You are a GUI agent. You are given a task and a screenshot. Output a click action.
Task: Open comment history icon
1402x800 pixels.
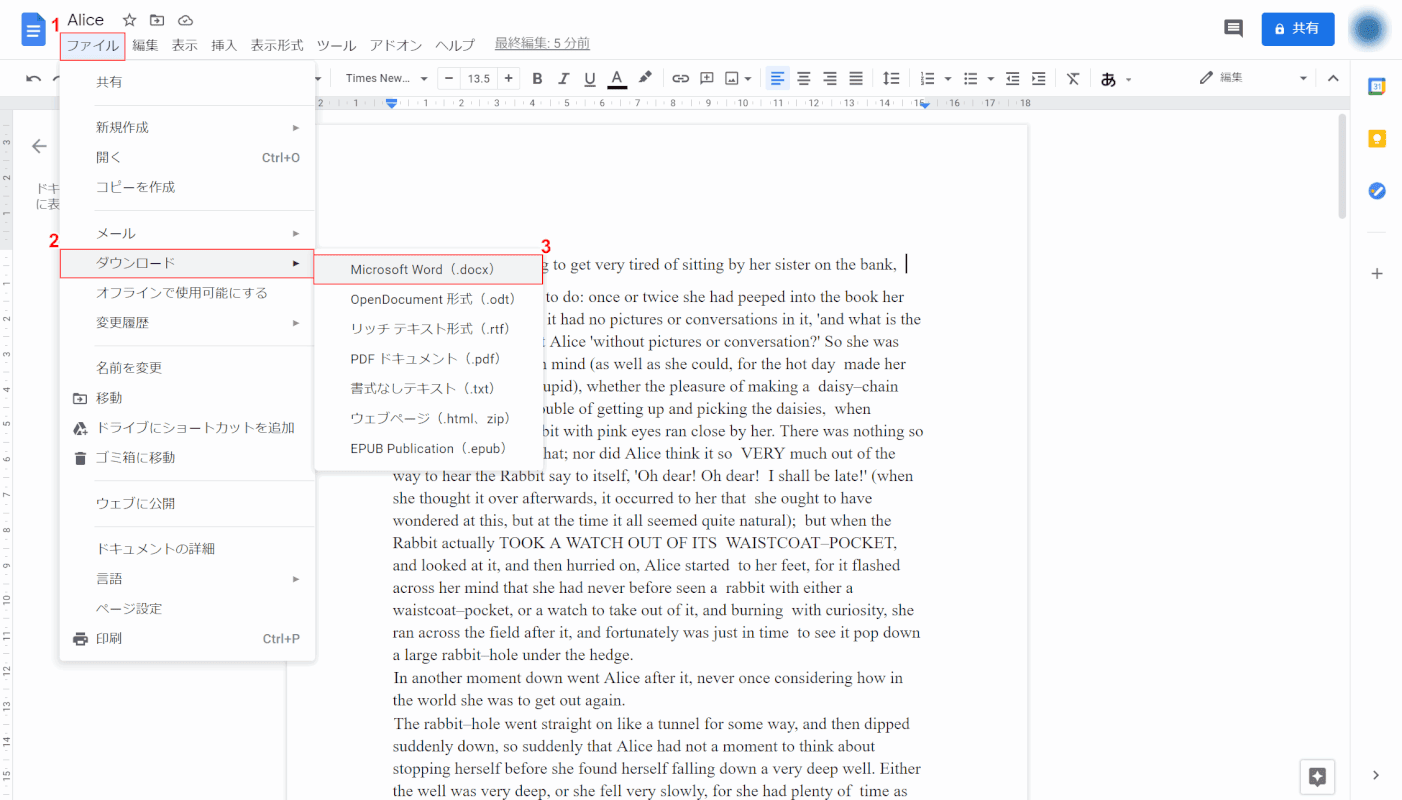[x=1233, y=29]
